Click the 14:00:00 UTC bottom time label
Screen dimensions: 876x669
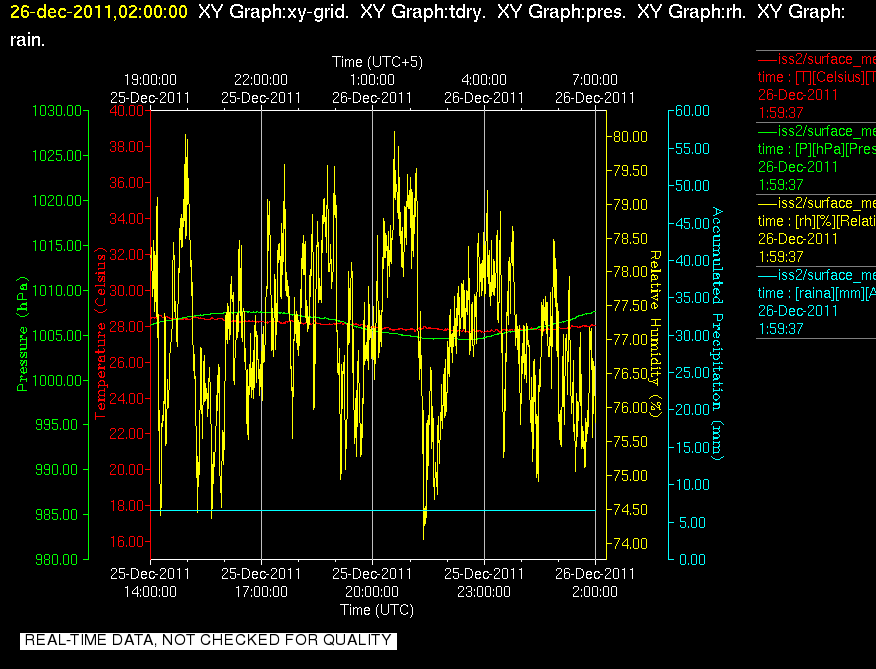coord(150,592)
